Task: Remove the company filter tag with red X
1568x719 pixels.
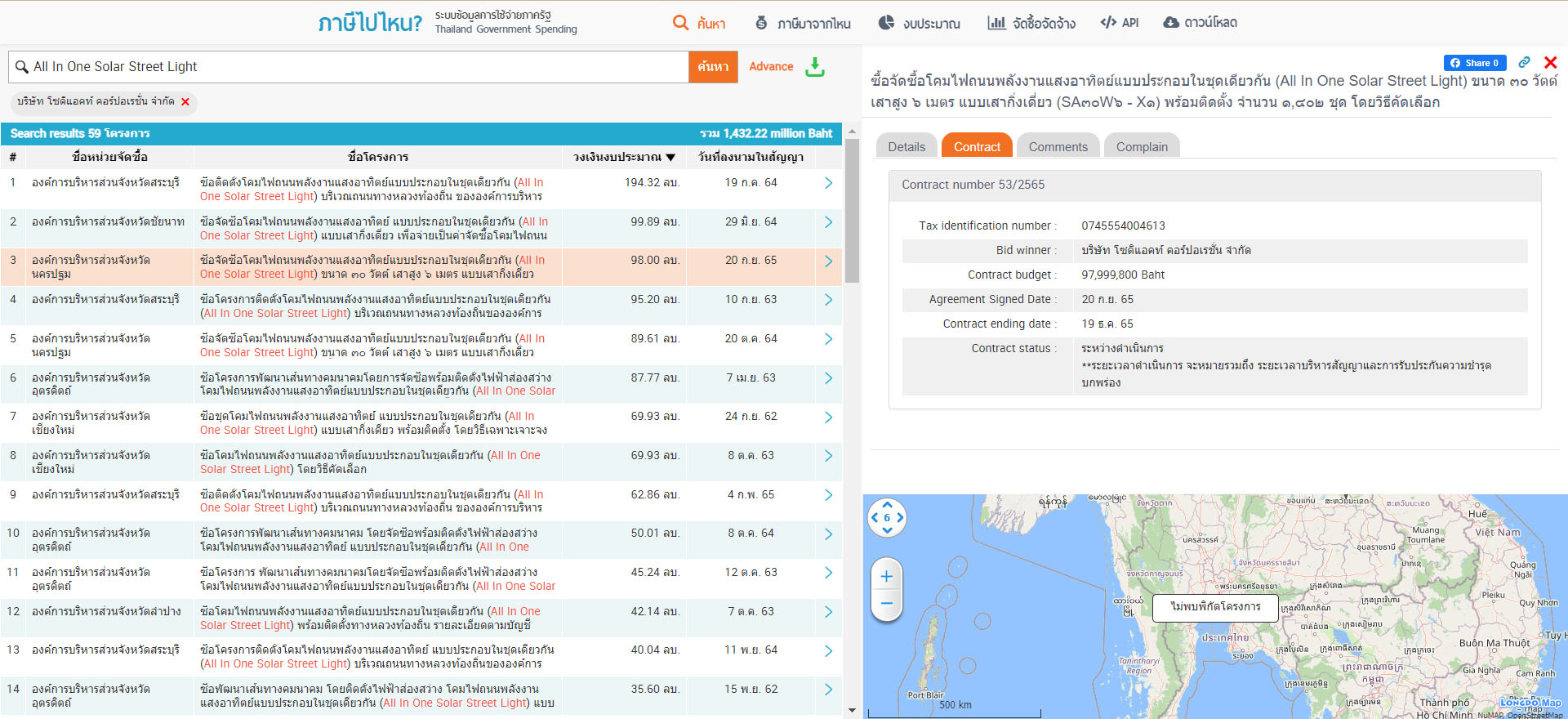Action: coord(185,102)
